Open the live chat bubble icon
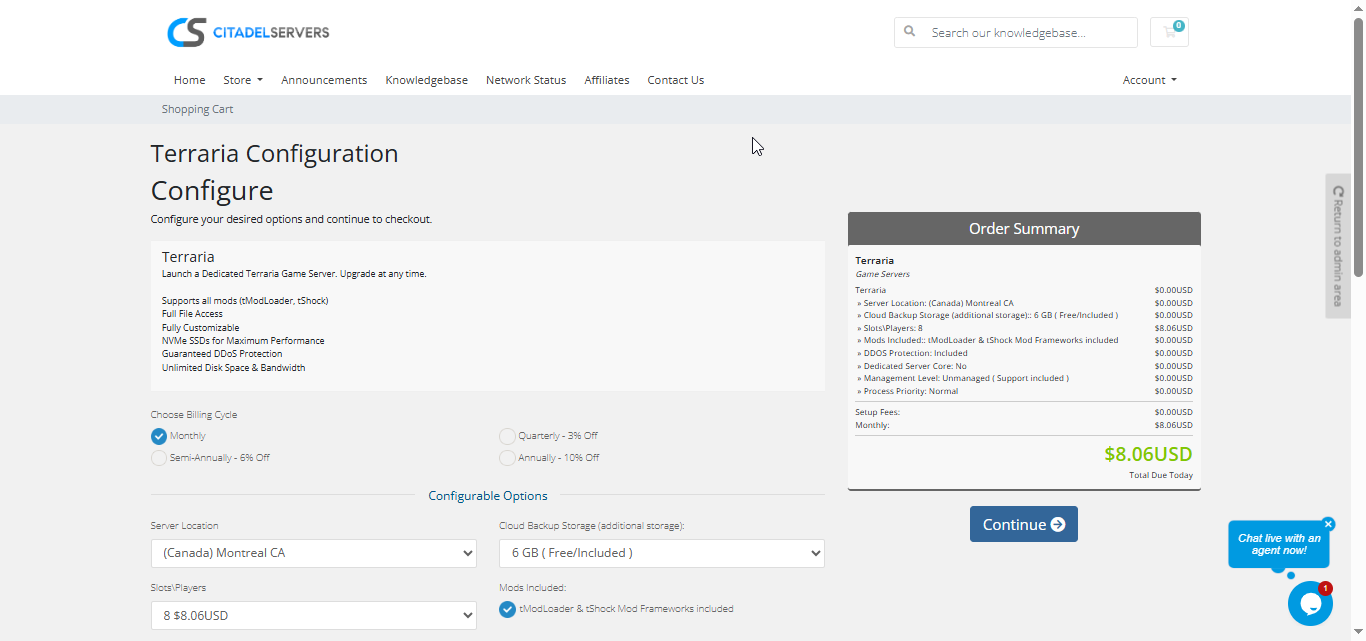 click(x=1309, y=603)
